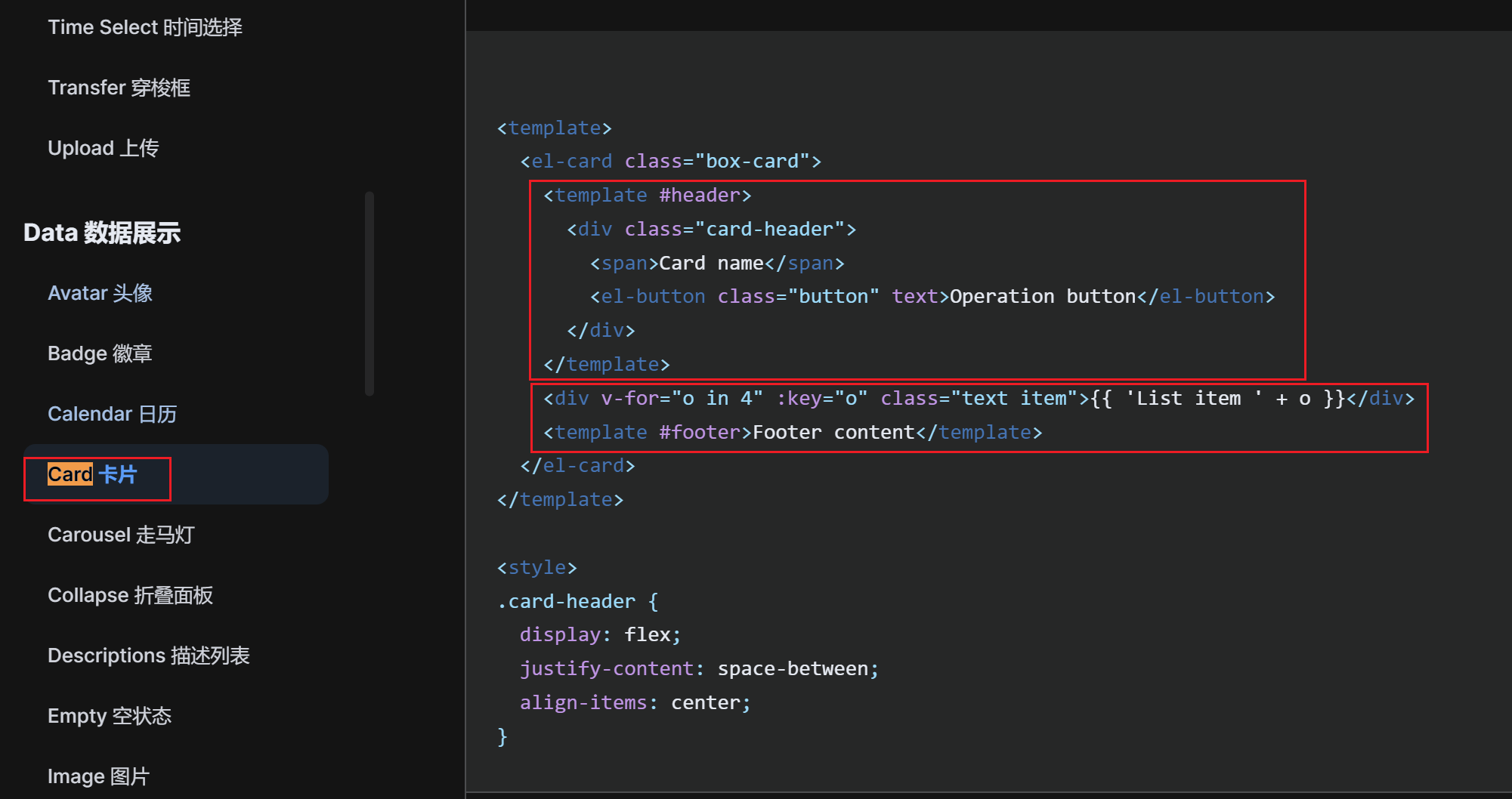Click the Footer content template line
The image size is (1512, 799).
(x=790, y=431)
